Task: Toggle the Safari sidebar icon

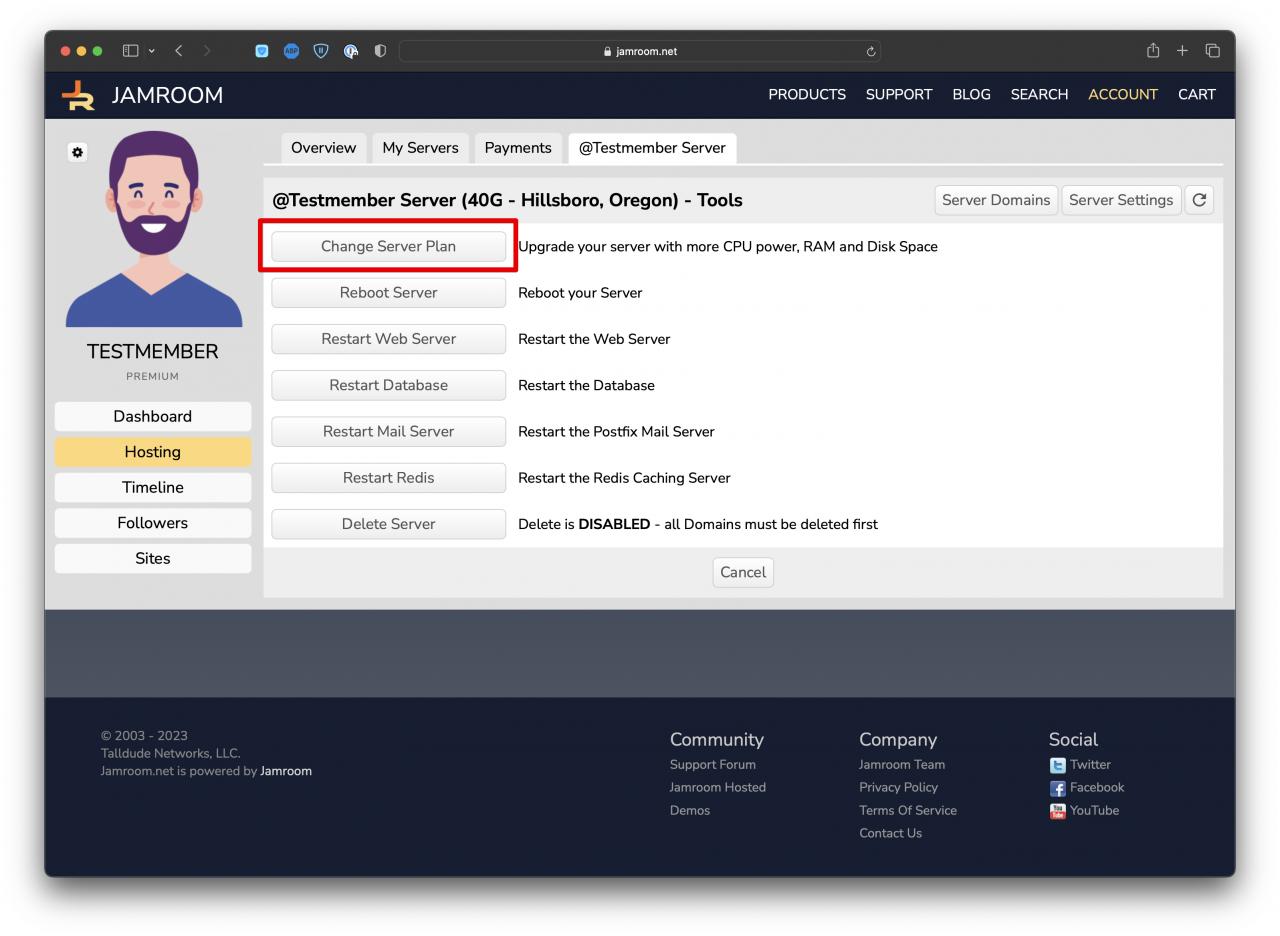Action: tap(130, 51)
